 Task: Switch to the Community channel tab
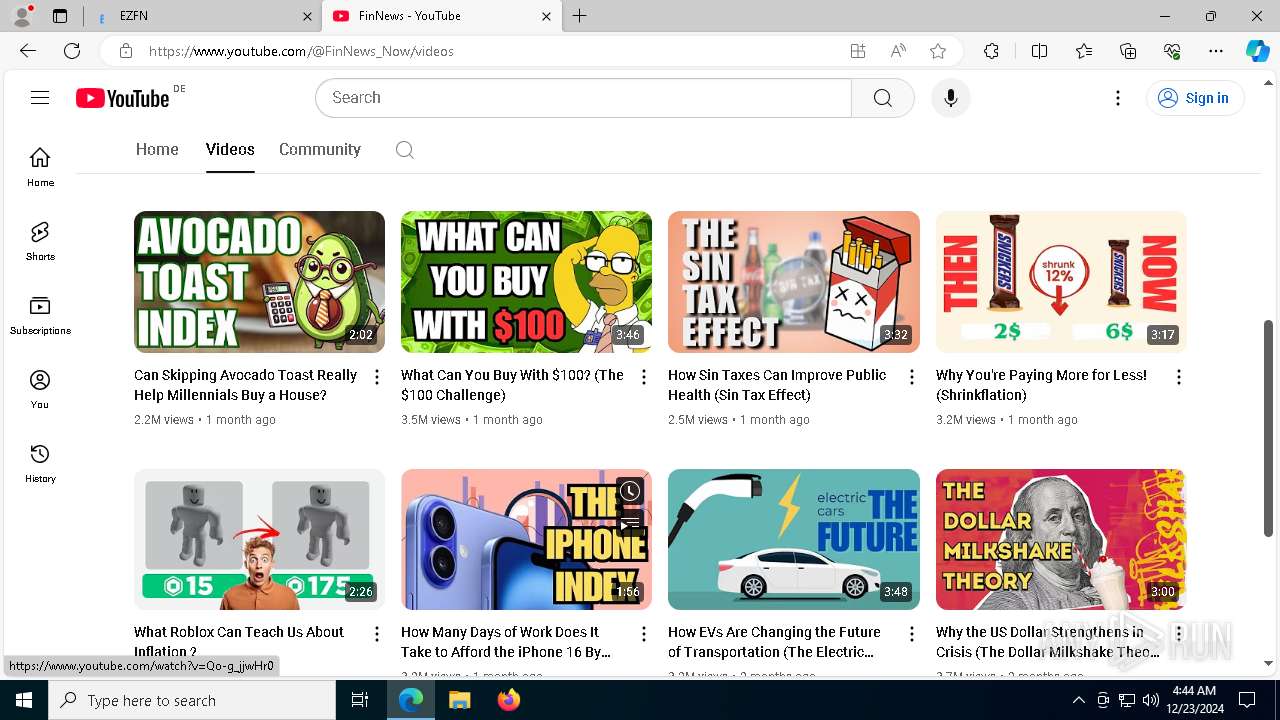320,150
